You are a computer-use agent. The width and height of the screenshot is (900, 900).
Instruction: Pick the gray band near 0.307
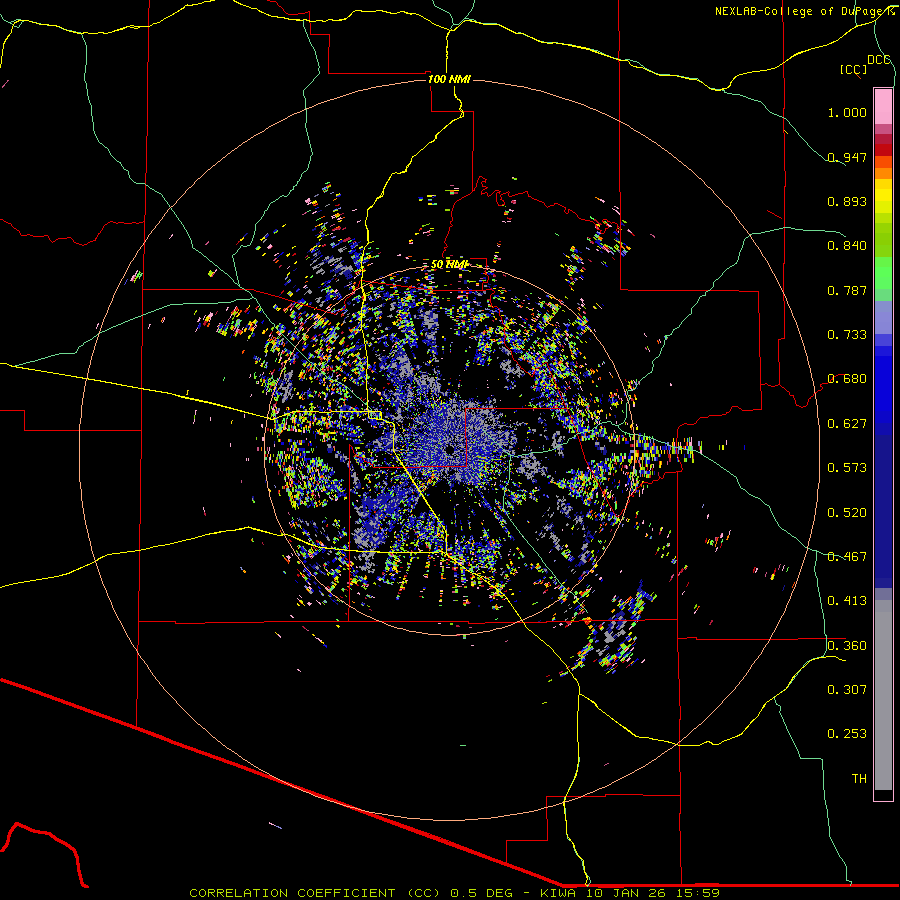(883, 695)
